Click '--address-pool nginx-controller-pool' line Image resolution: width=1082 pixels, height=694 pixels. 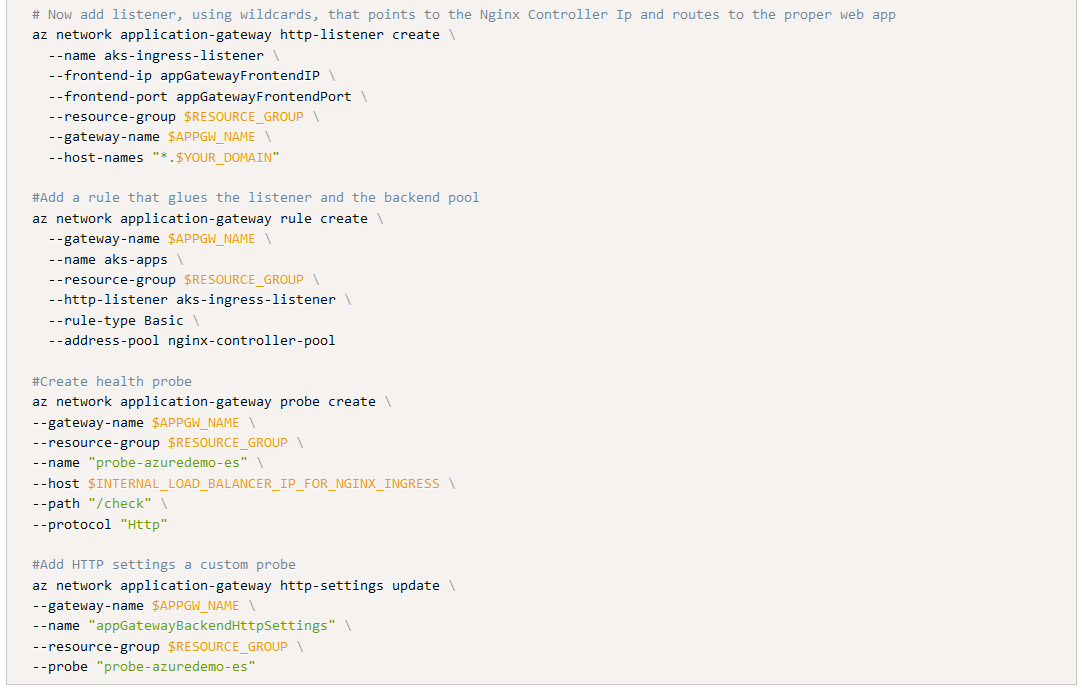click(x=192, y=340)
